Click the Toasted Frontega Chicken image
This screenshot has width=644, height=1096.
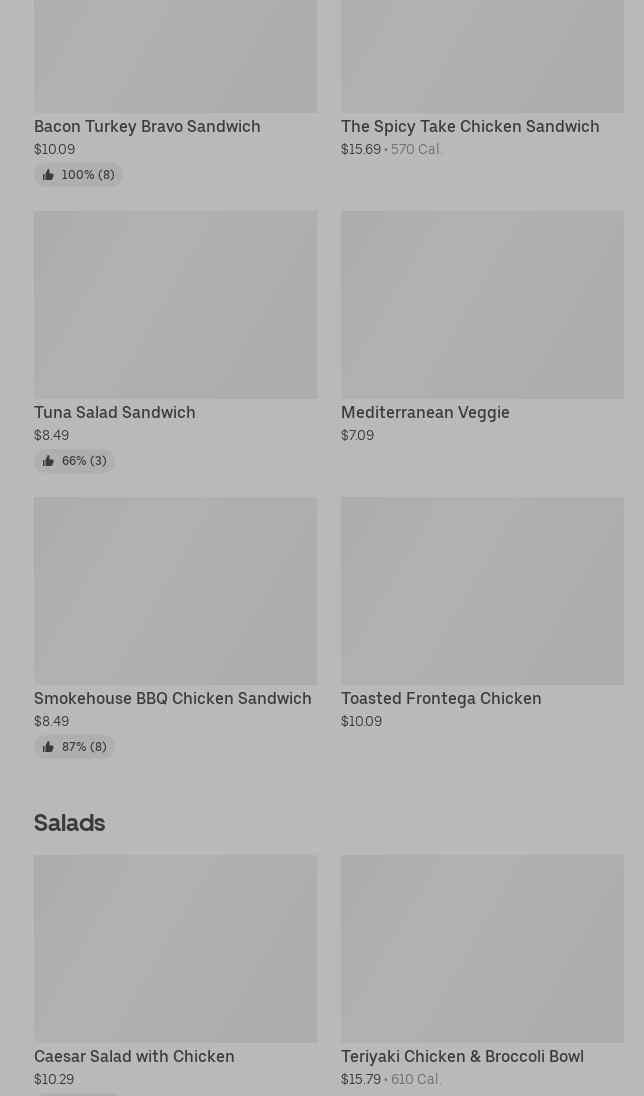click(x=482, y=591)
